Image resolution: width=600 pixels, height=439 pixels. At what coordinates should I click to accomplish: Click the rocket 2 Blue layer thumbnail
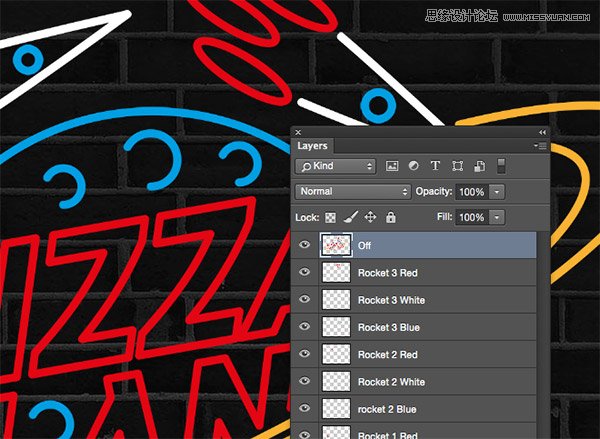[x=336, y=409]
